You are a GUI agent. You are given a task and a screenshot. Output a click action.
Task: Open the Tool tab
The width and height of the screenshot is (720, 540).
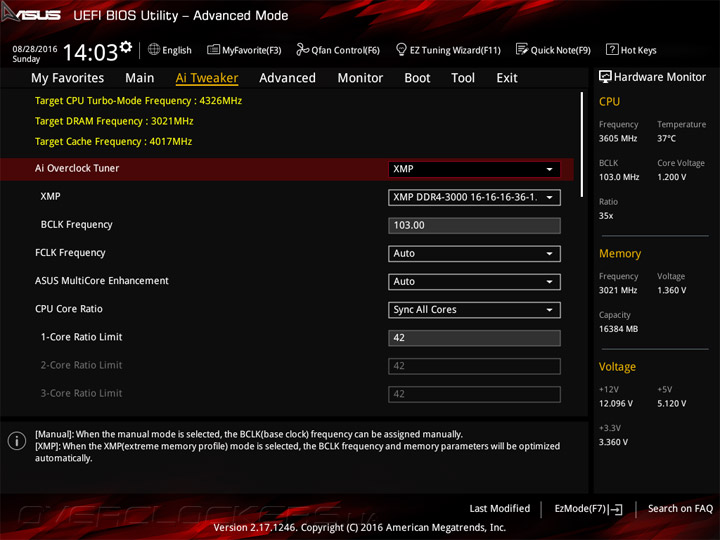pyautogui.click(x=463, y=78)
